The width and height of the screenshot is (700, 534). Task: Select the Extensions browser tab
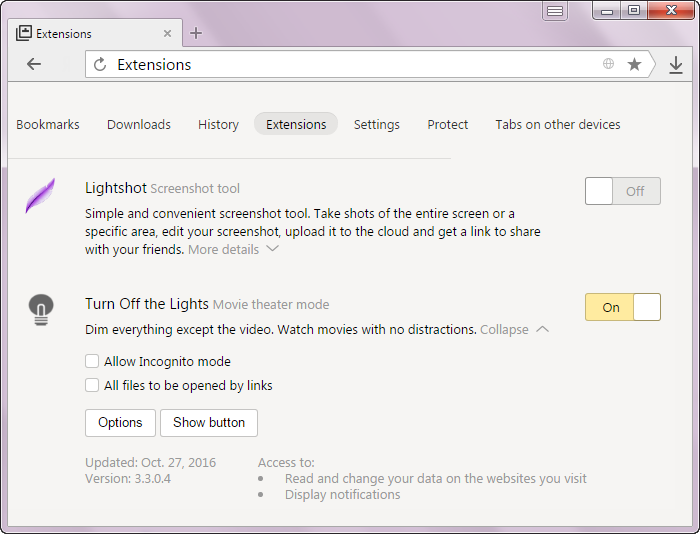(95, 33)
